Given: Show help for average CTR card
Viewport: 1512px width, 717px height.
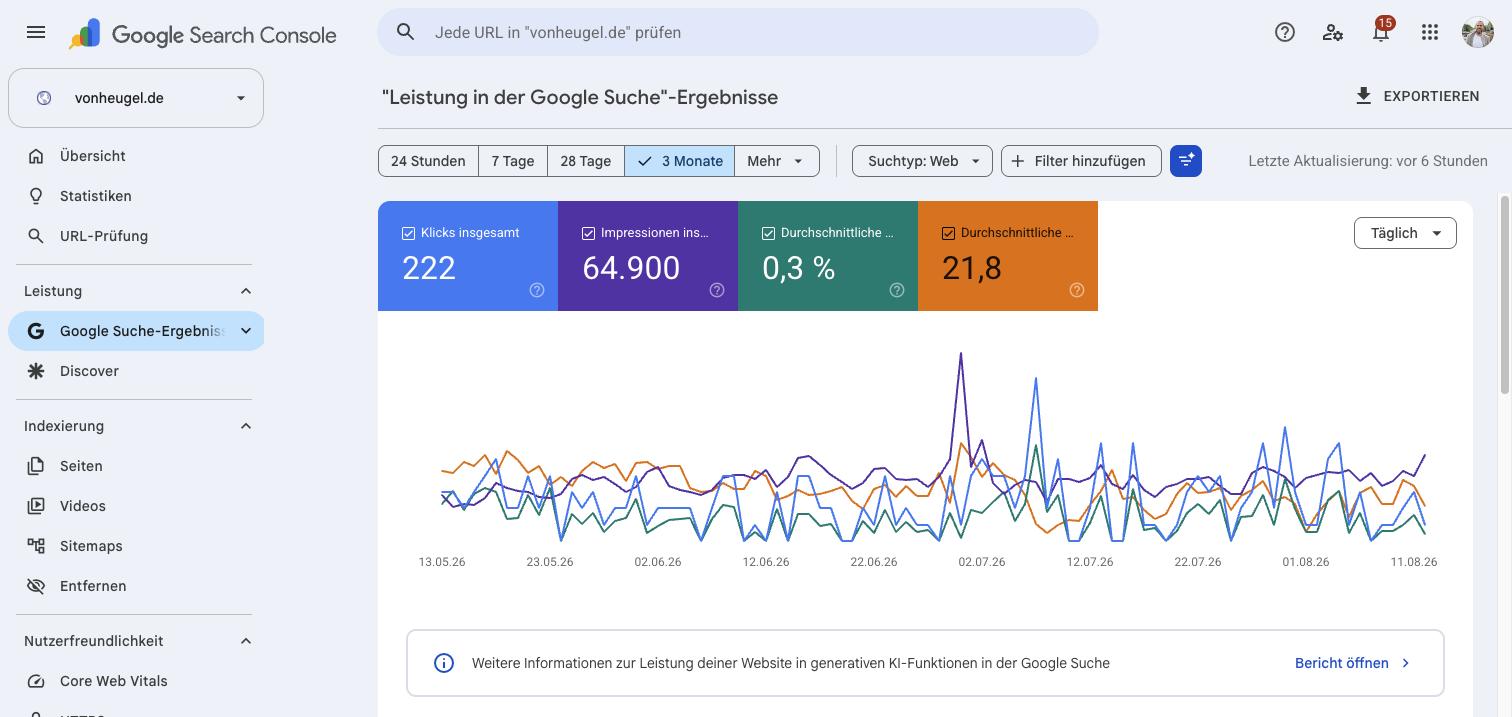Looking at the screenshot, I should tap(897, 290).
